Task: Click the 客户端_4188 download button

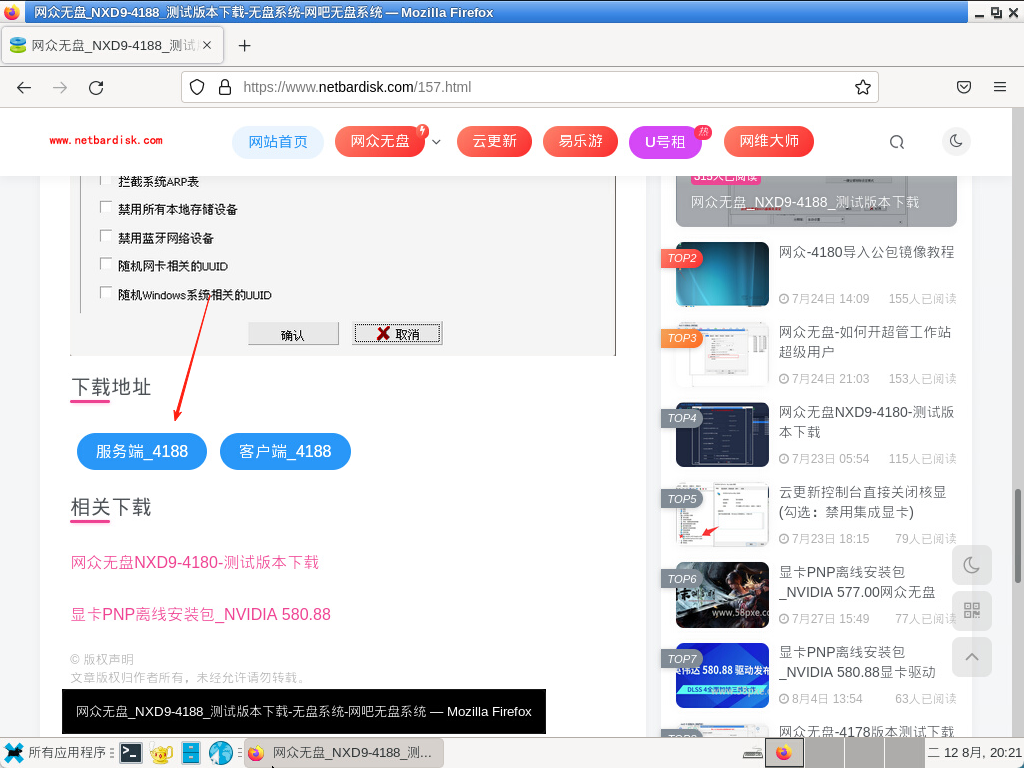Action: pyautogui.click(x=285, y=451)
